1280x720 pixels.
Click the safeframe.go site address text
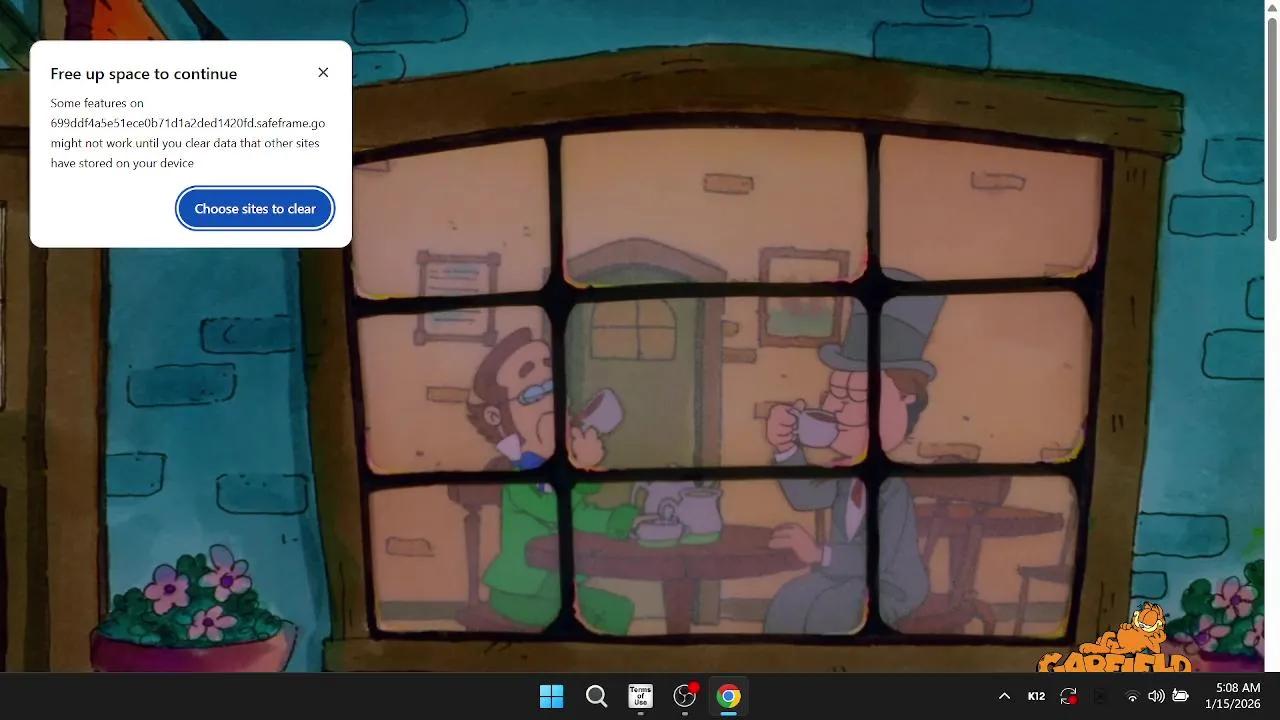tap(188, 123)
